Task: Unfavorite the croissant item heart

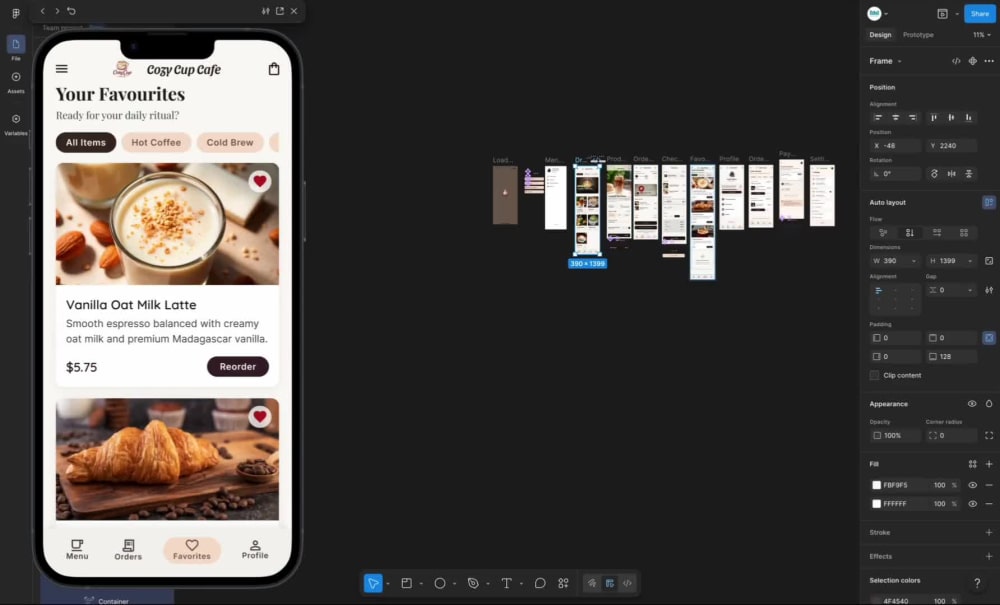Action: pyautogui.click(x=260, y=417)
